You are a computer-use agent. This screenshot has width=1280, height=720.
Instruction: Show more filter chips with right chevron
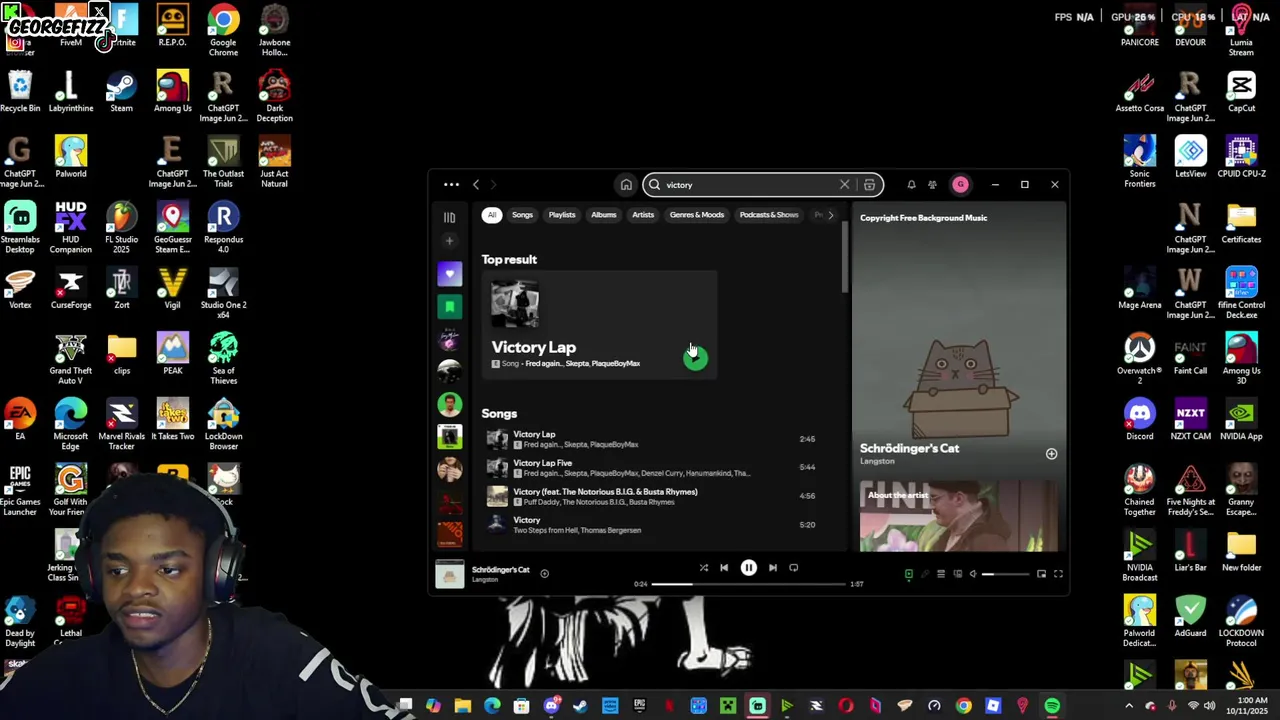pyautogui.click(x=830, y=215)
